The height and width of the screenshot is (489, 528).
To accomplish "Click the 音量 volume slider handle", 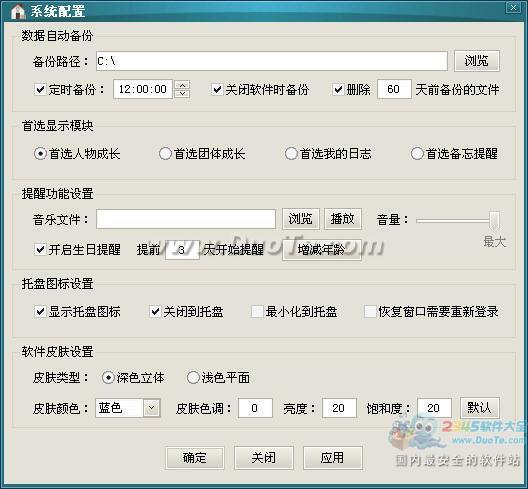I will click(495, 221).
